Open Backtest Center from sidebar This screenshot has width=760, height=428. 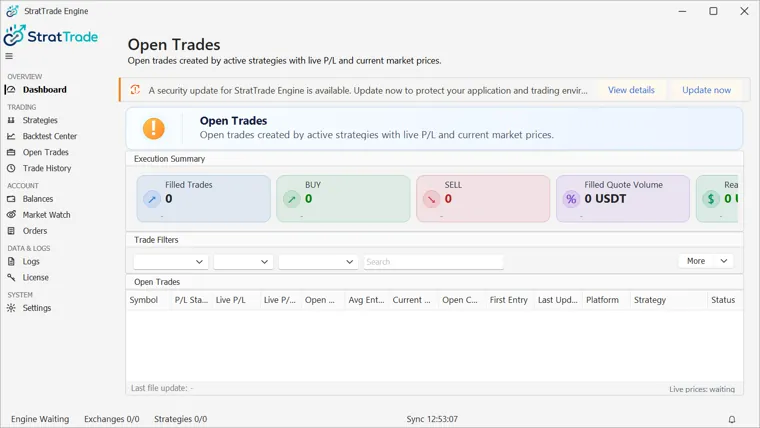pos(50,136)
